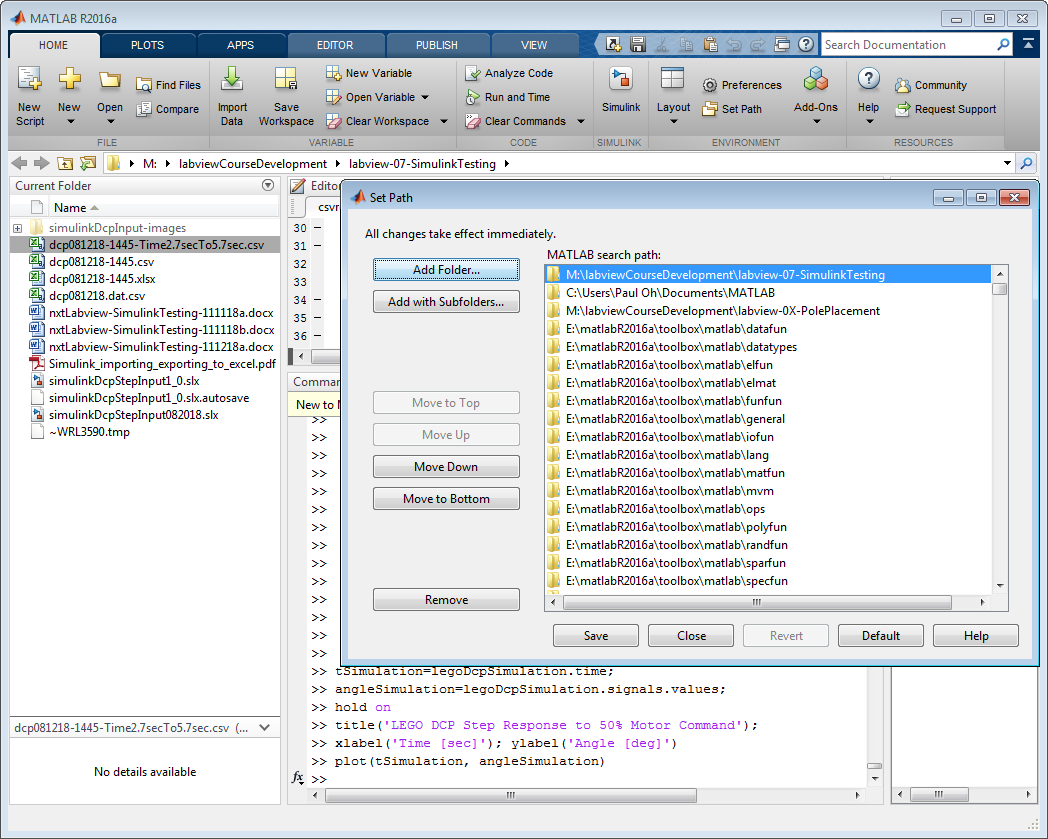Image resolution: width=1048 pixels, height=839 pixels.
Task: Click Add Folder... button
Action: (446, 270)
